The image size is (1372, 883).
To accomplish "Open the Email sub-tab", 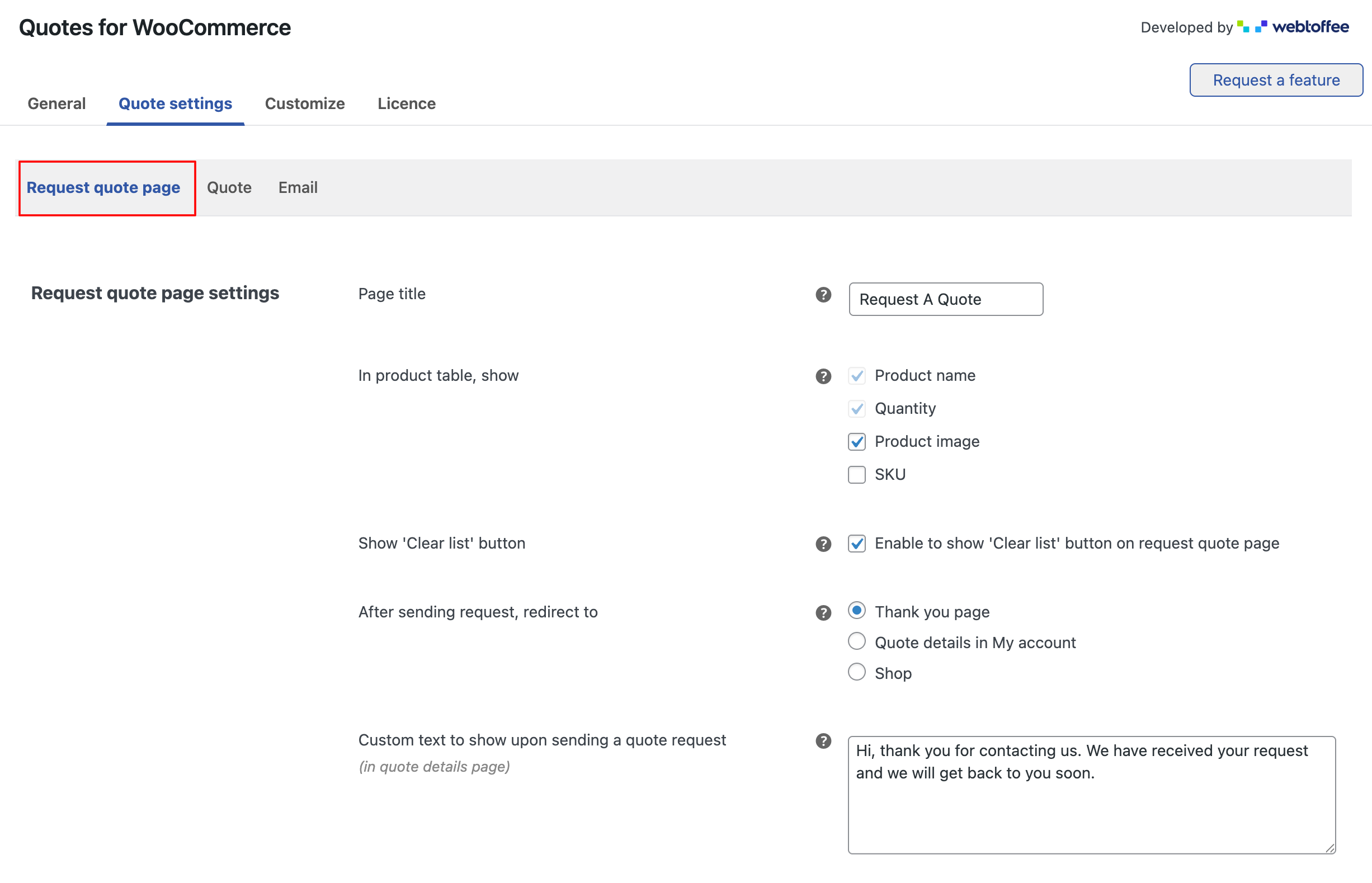I will tap(298, 187).
